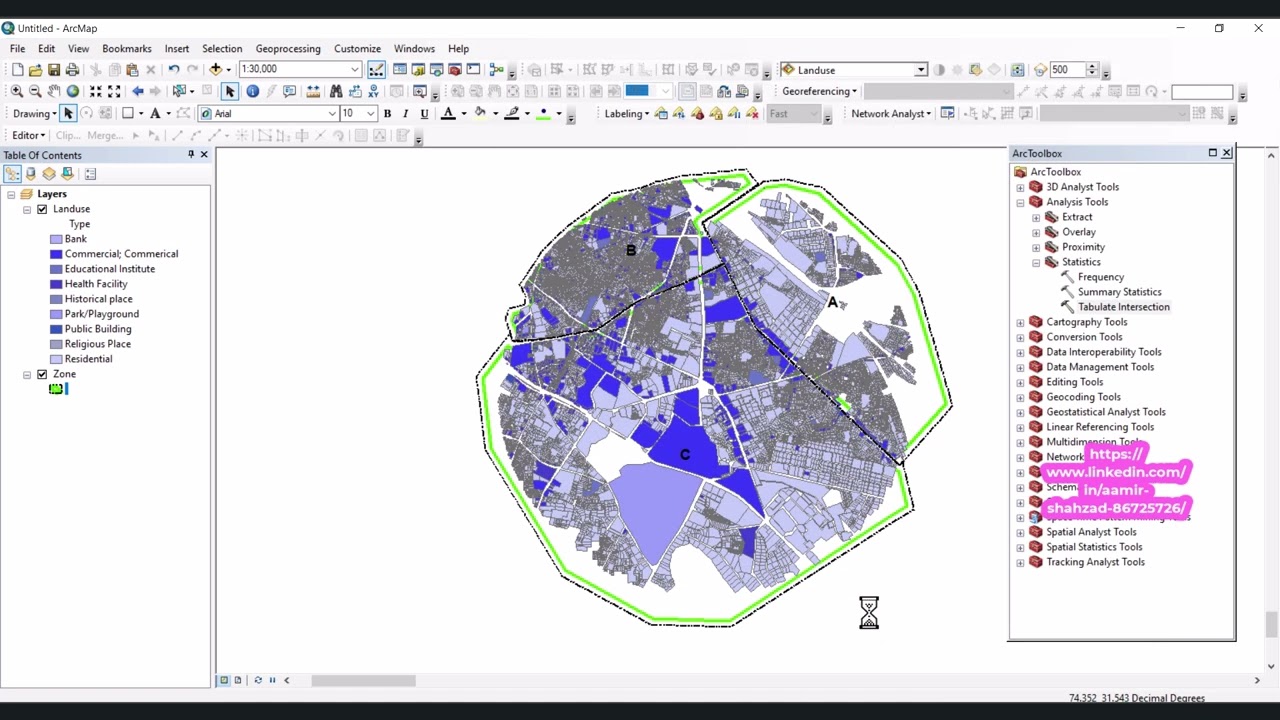Open the Georeferencing menu button
Image resolution: width=1280 pixels, height=720 pixels.
(819, 91)
